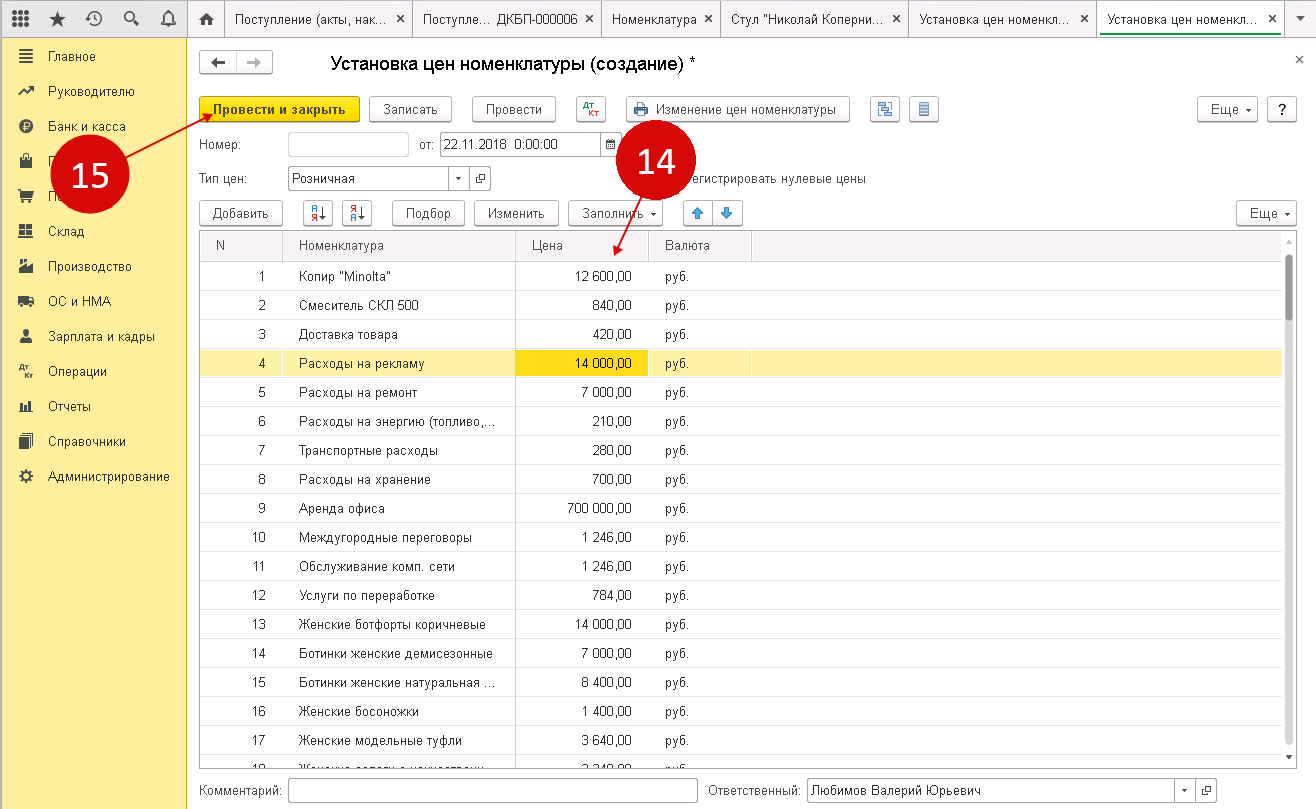Click the Комментарий input field
This screenshot has height=809, width=1316.
tap(492, 790)
